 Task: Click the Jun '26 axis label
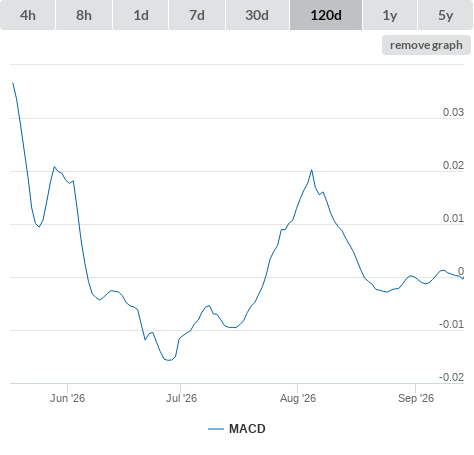point(67,398)
